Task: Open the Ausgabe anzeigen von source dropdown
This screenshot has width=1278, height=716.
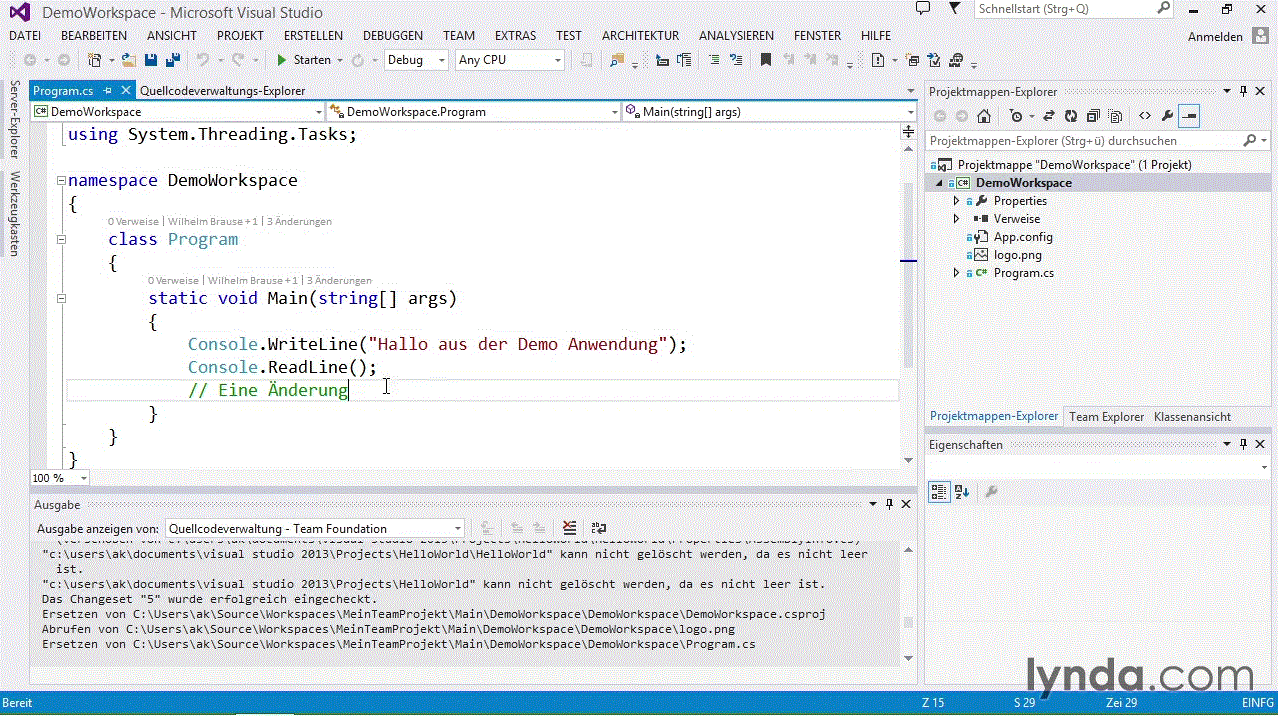Action: pyautogui.click(x=314, y=528)
